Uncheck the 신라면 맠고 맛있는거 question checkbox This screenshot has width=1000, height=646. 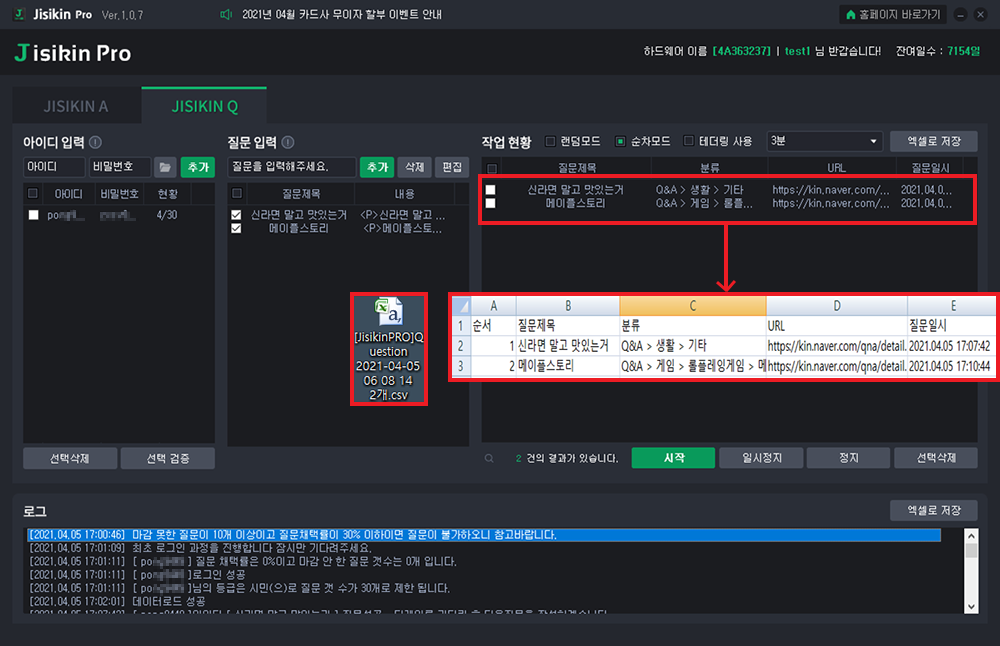[237, 215]
